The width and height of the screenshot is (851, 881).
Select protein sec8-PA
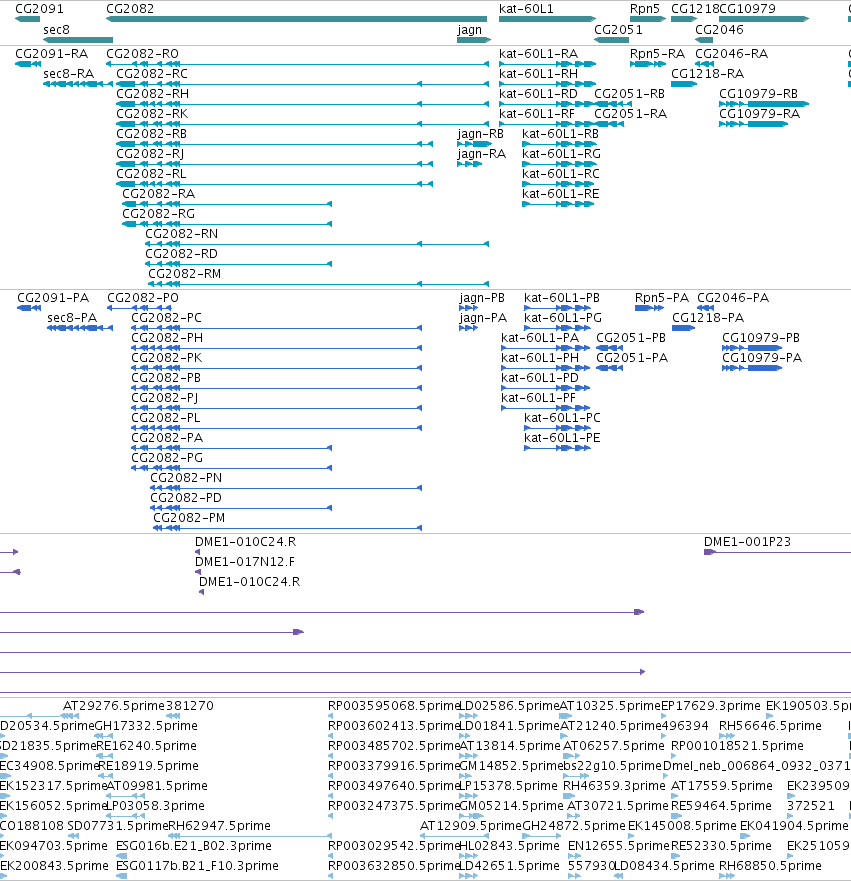click(x=72, y=318)
